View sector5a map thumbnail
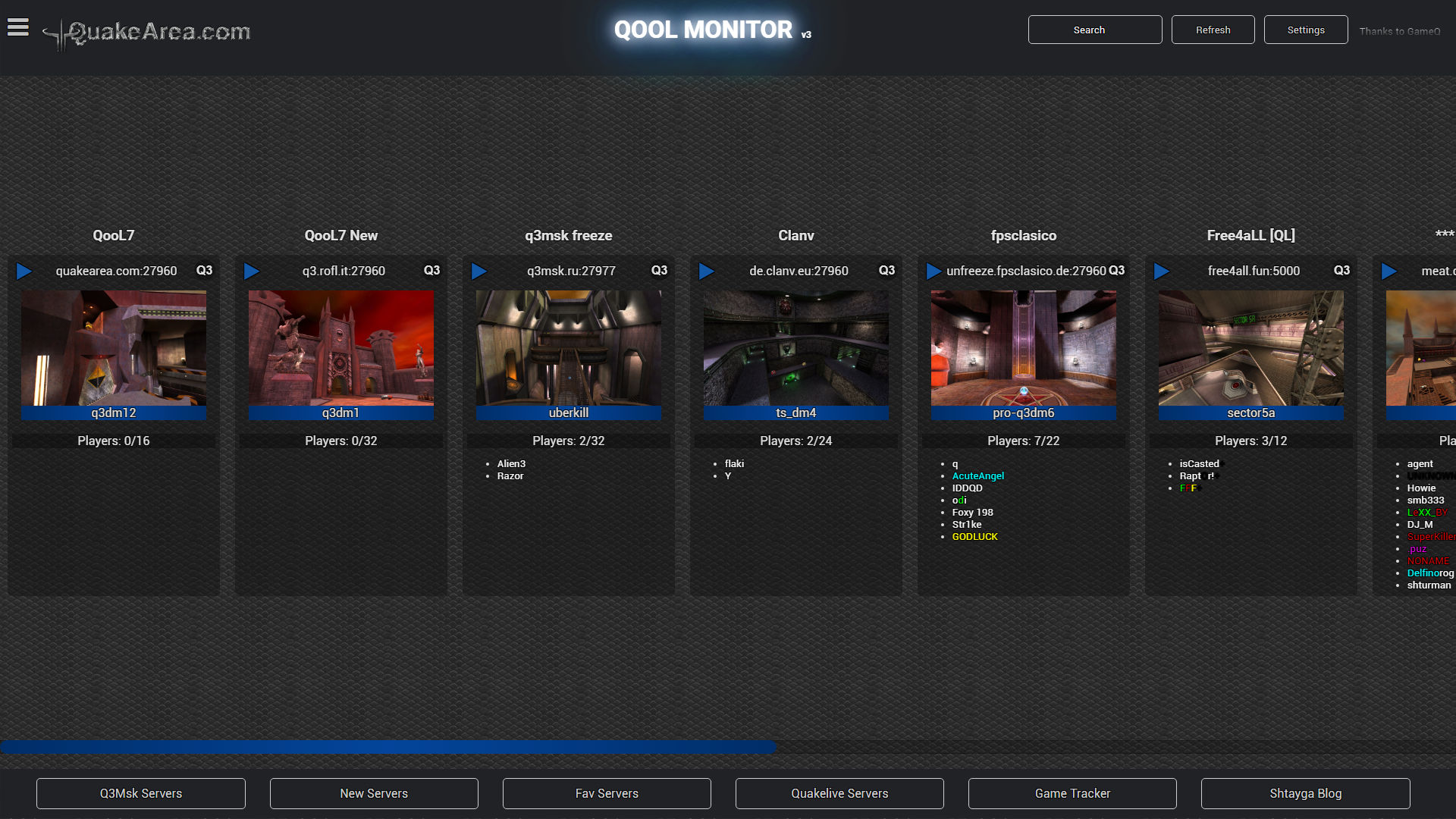This screenshot has width=1456, height=819. 1251,348
